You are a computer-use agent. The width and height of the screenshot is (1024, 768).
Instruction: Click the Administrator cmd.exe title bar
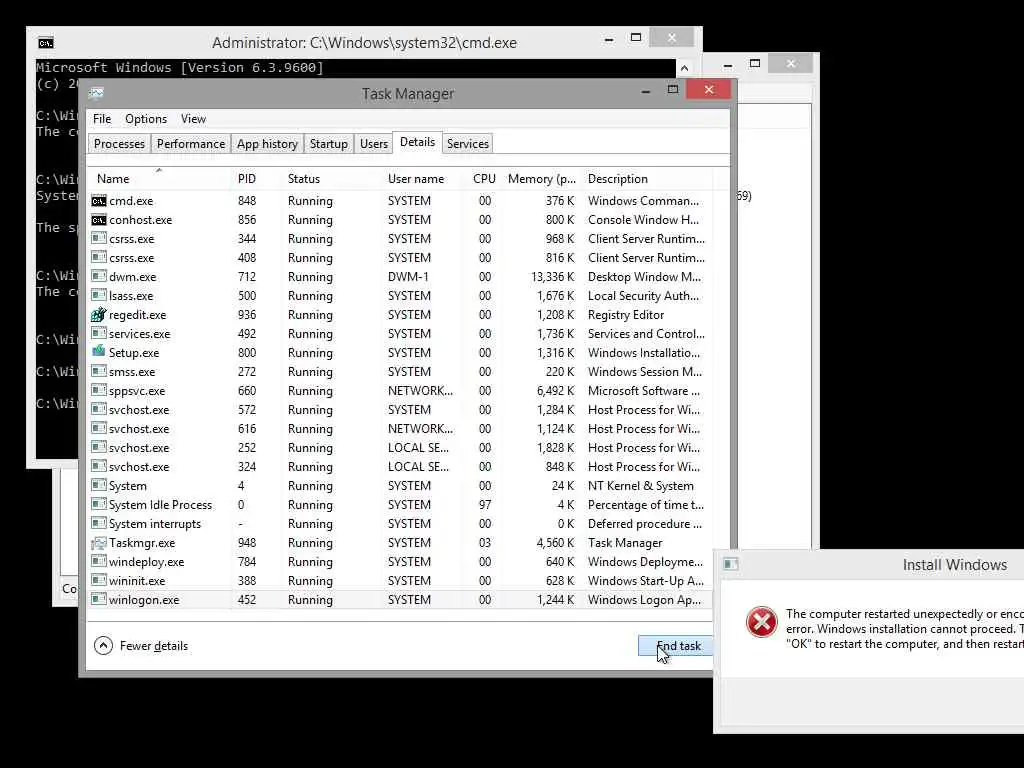point(364,43)
